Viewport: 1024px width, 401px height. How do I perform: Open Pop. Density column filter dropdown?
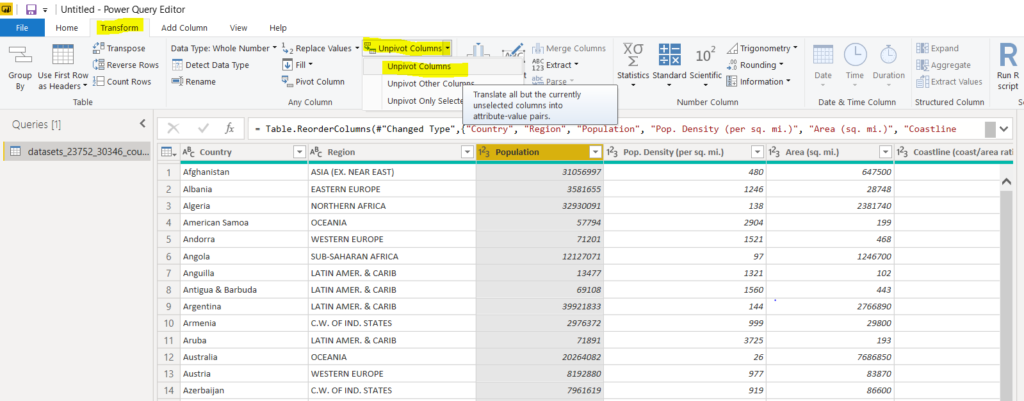pos(757,152)
